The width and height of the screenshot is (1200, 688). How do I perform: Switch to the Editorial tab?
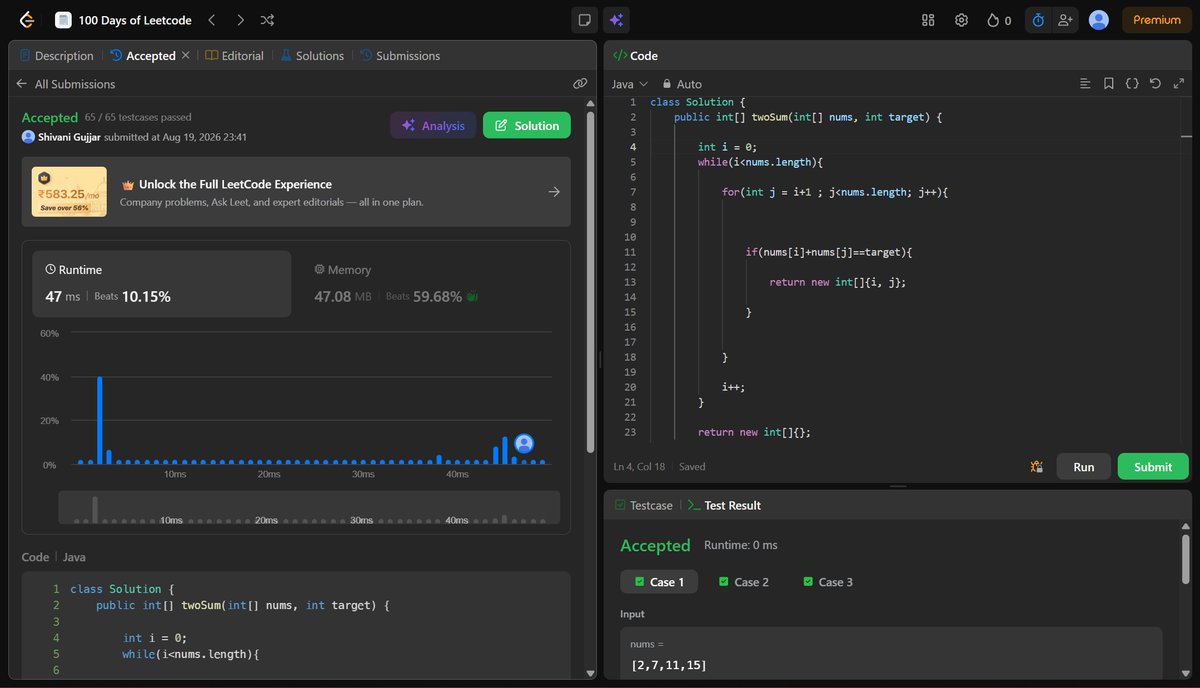coord(235,56)
